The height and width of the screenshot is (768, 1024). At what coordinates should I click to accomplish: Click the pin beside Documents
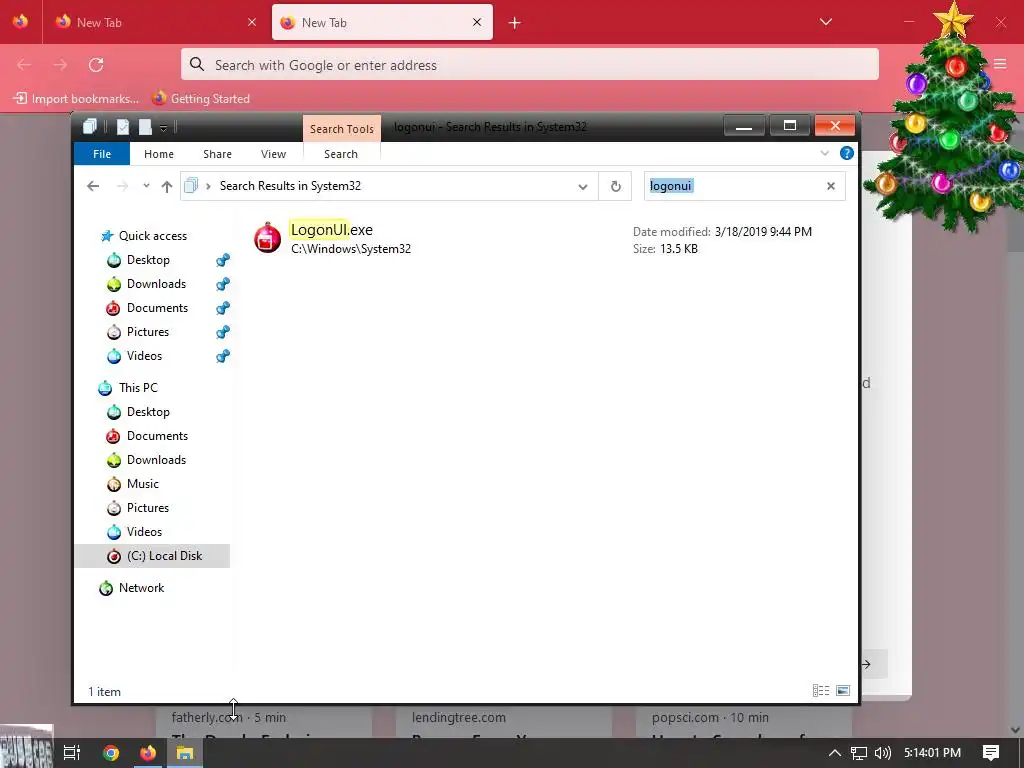[x=223, y=308]
